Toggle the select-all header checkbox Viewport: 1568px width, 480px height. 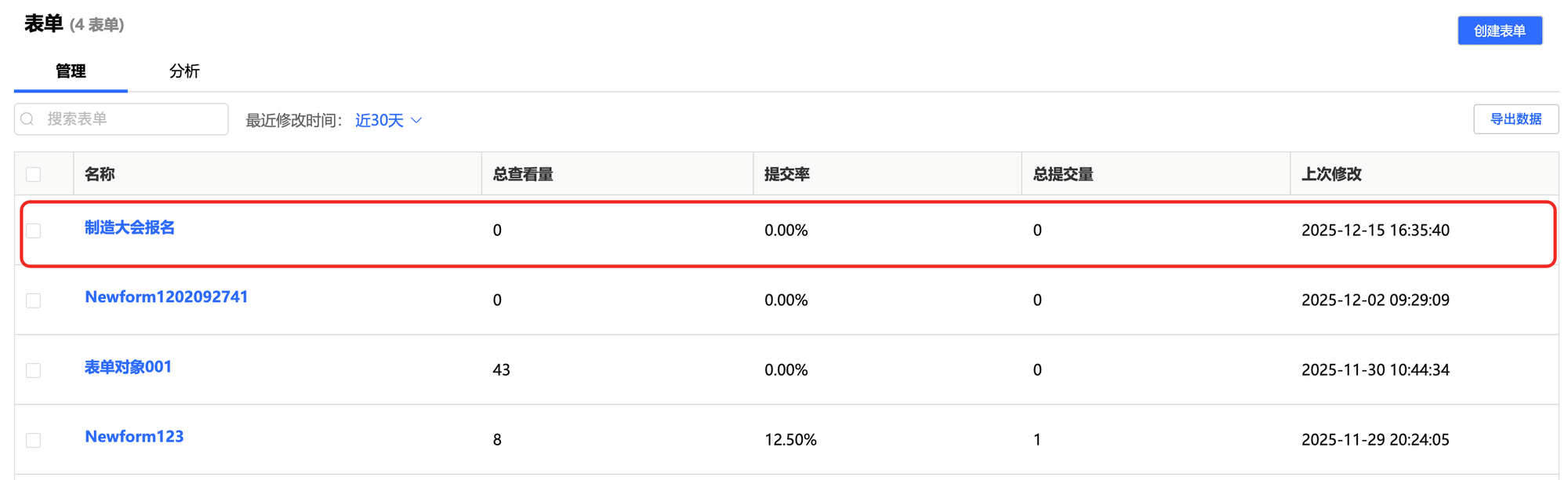tap(33, 174)
